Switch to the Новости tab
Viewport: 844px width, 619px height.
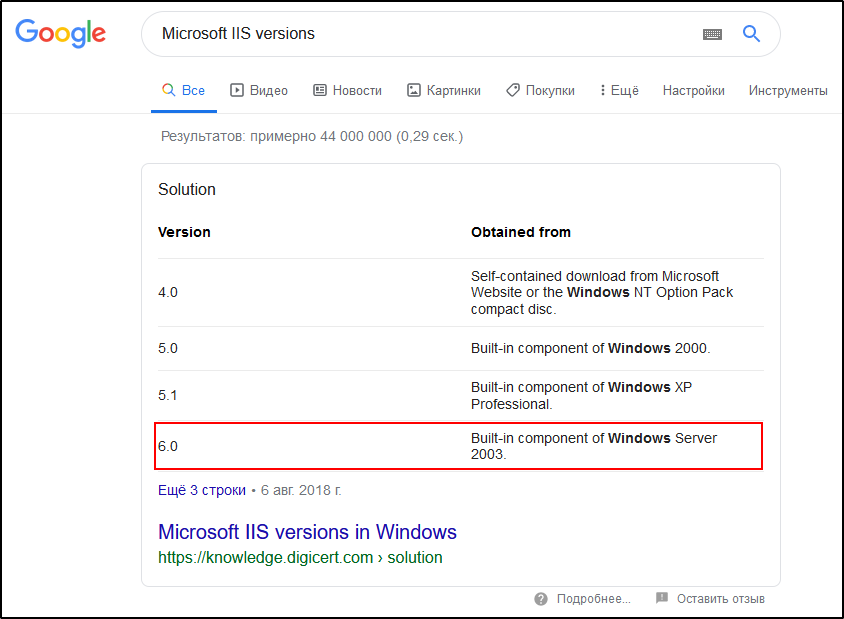[347, 90]
